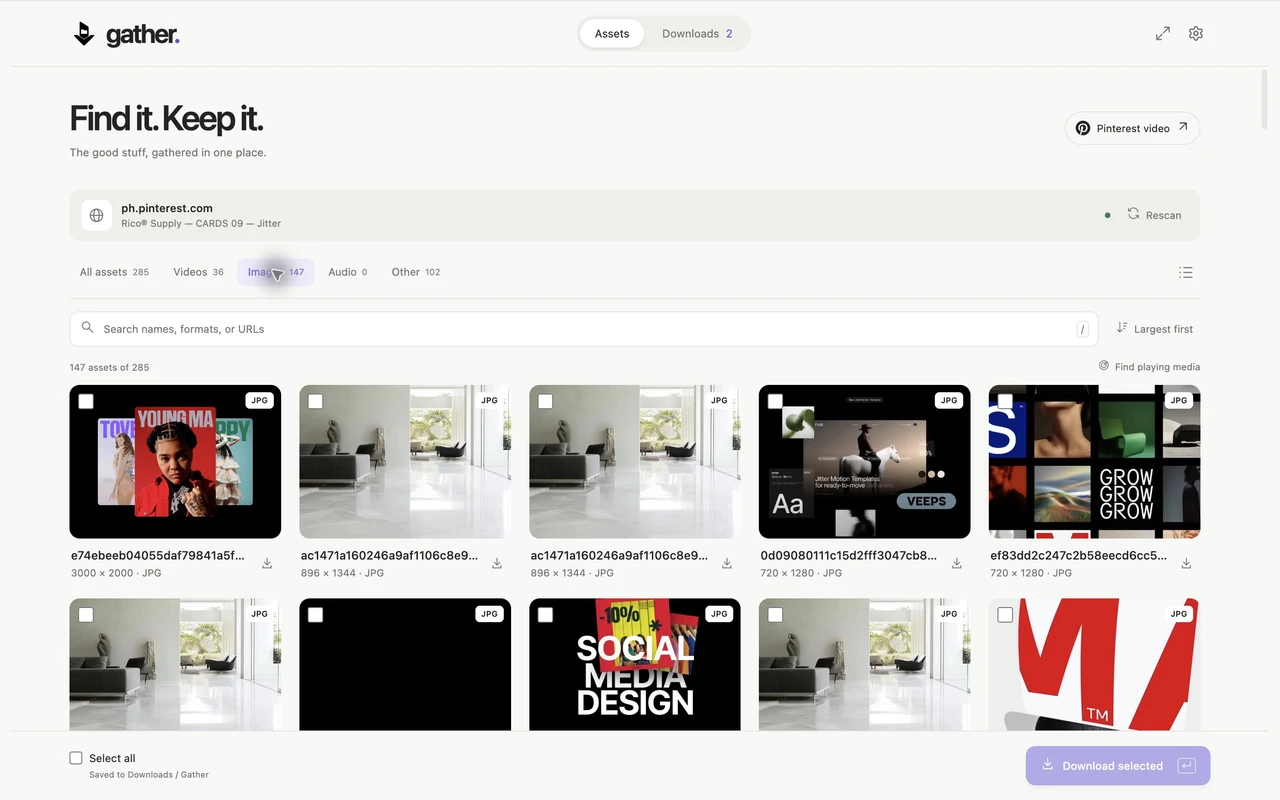Viewport: 1280px width, 800px height.
Task: Rescan the ph.pinterest.com page
Action: (1154, 215)
